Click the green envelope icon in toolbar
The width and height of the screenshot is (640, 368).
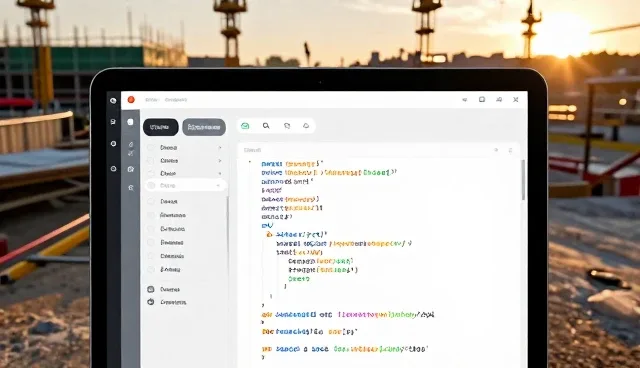tap(245, 126)
